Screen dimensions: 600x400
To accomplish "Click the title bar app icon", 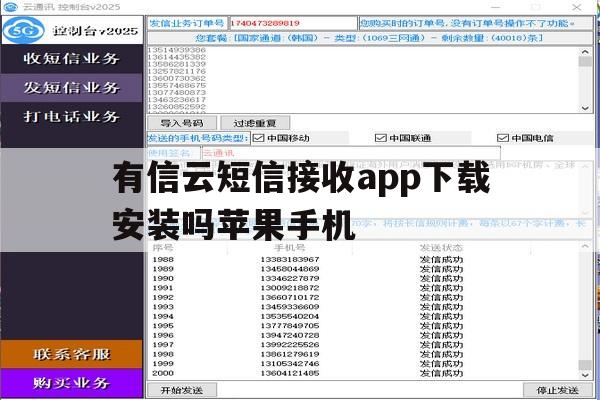I will [x=10, y=7].
